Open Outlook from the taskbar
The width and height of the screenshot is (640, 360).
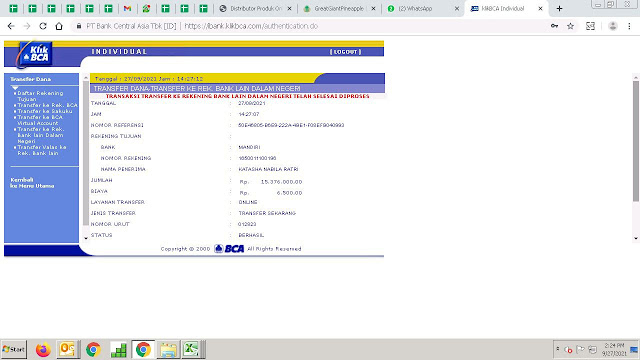pyautogui.click(x=67, y=350)
